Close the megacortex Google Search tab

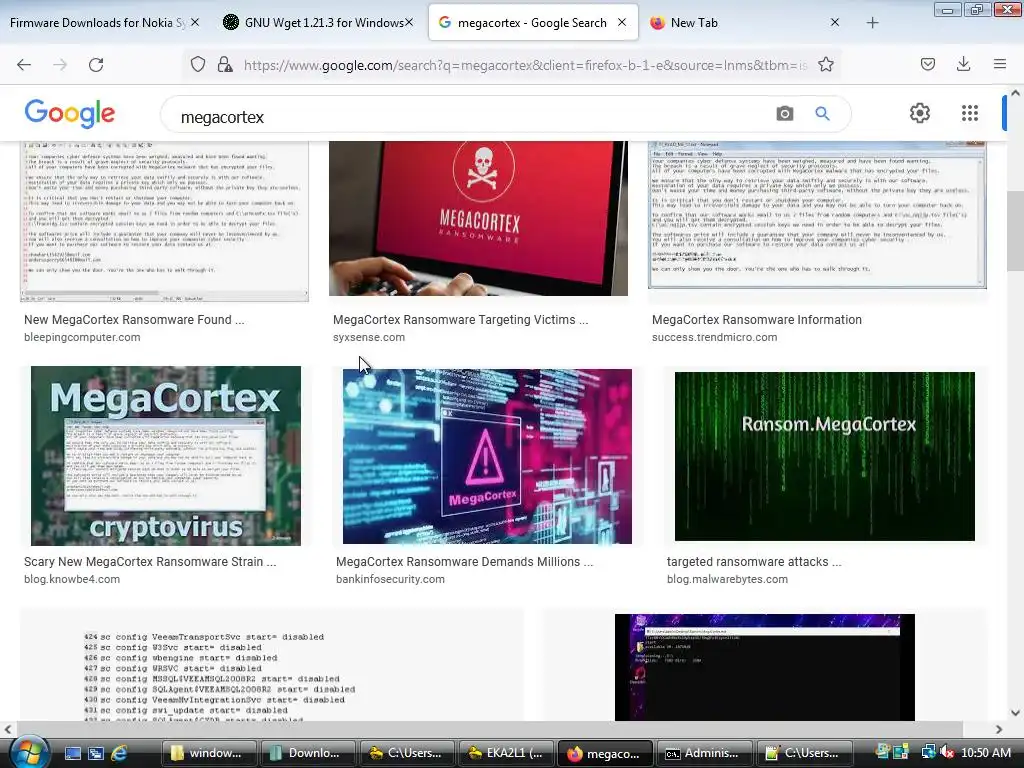[x=622, y=22]
